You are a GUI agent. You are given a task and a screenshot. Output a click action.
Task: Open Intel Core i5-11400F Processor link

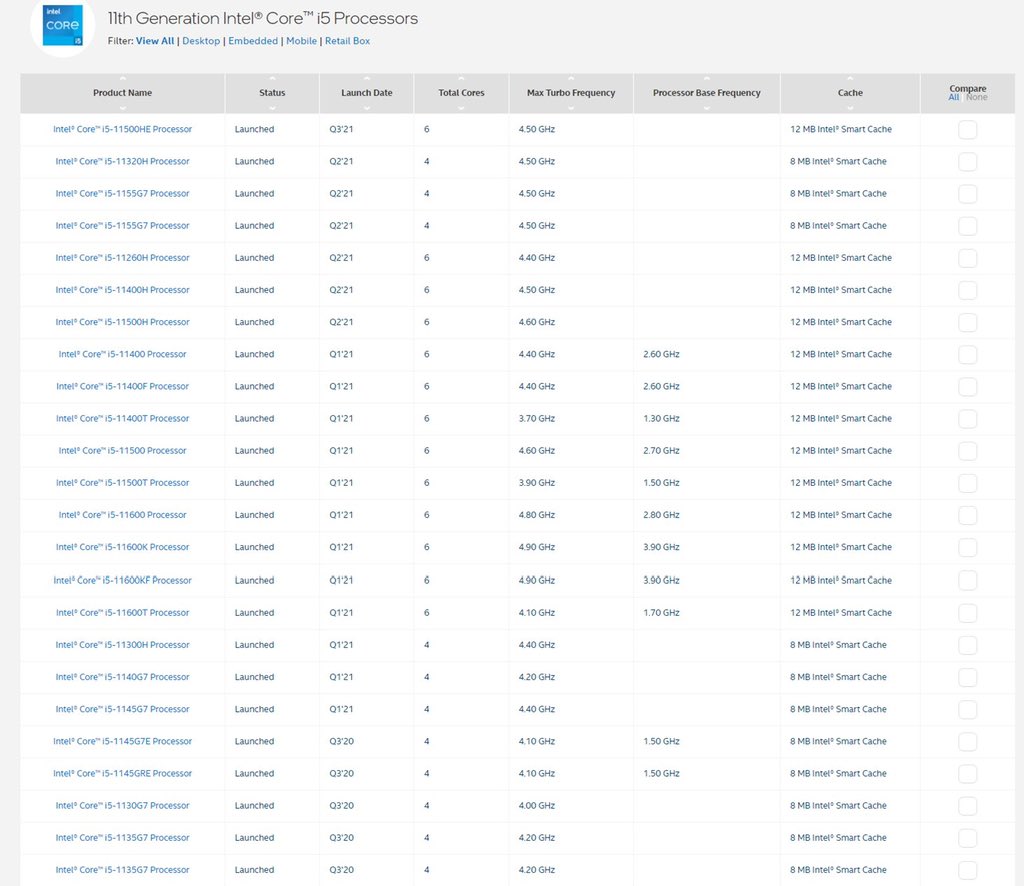pos(122,387)
